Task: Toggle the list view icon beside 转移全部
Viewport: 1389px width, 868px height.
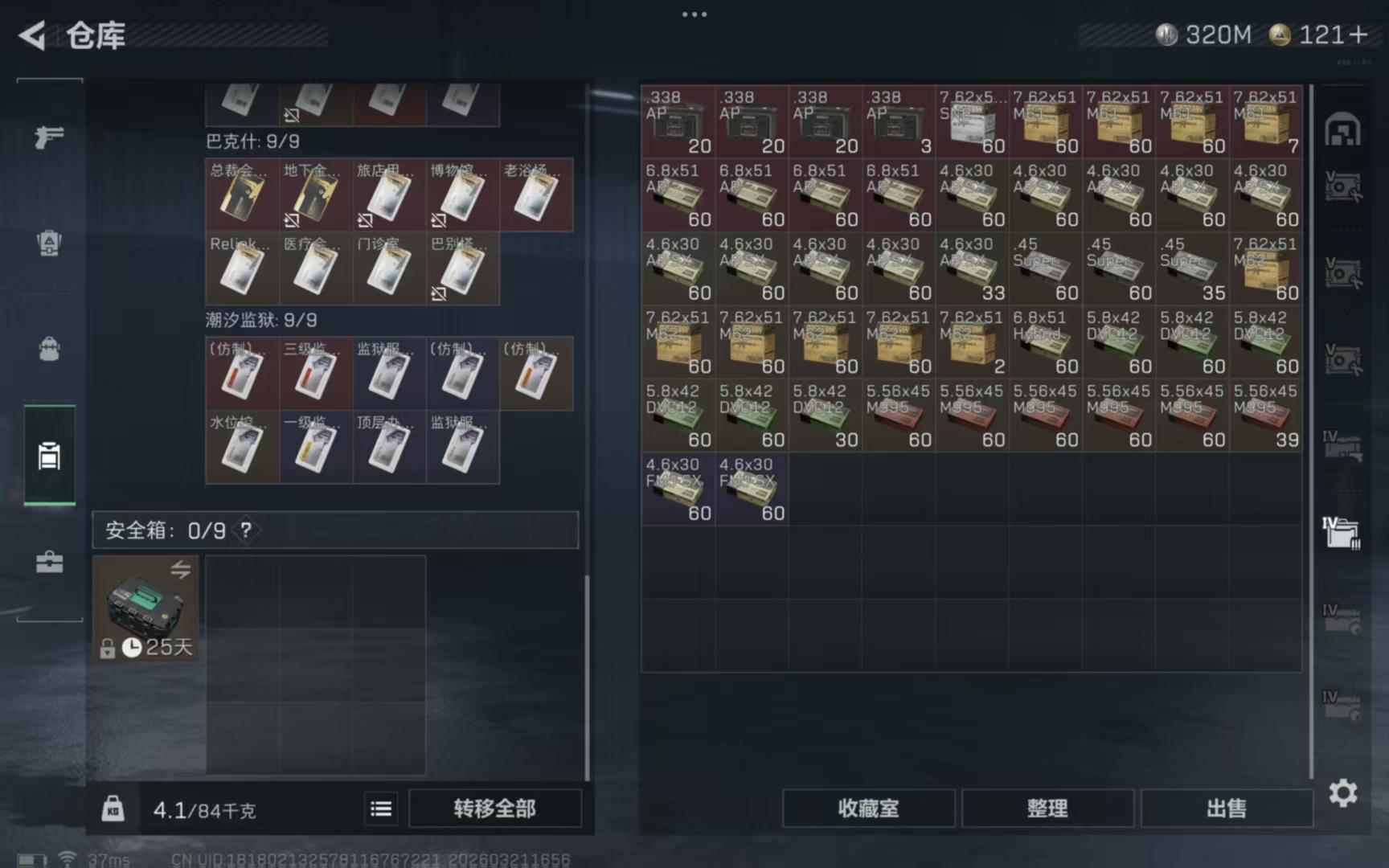Action: [x=381, y=809]
